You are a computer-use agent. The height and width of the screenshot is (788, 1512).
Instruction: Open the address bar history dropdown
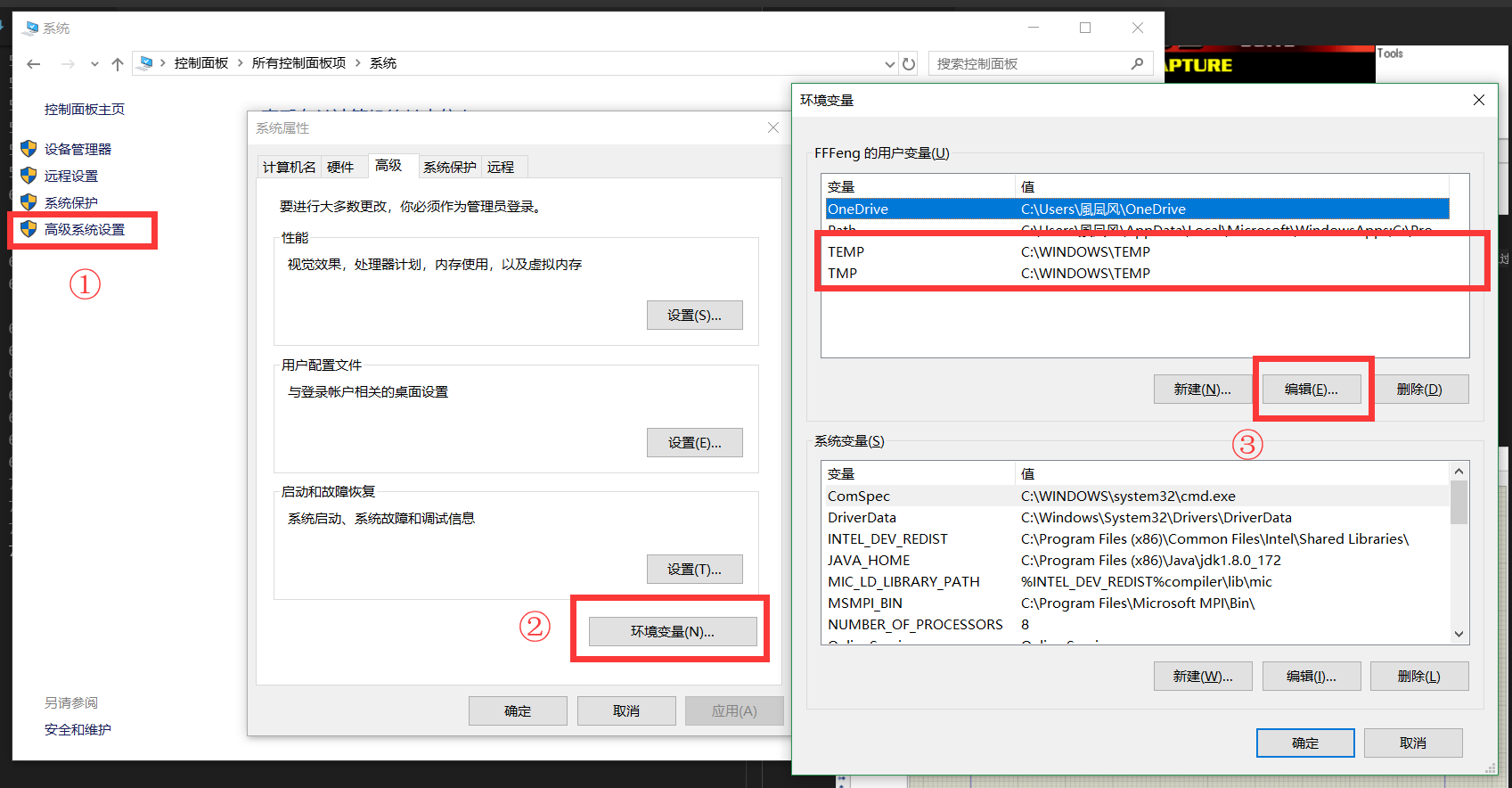(x=889, y=64)
